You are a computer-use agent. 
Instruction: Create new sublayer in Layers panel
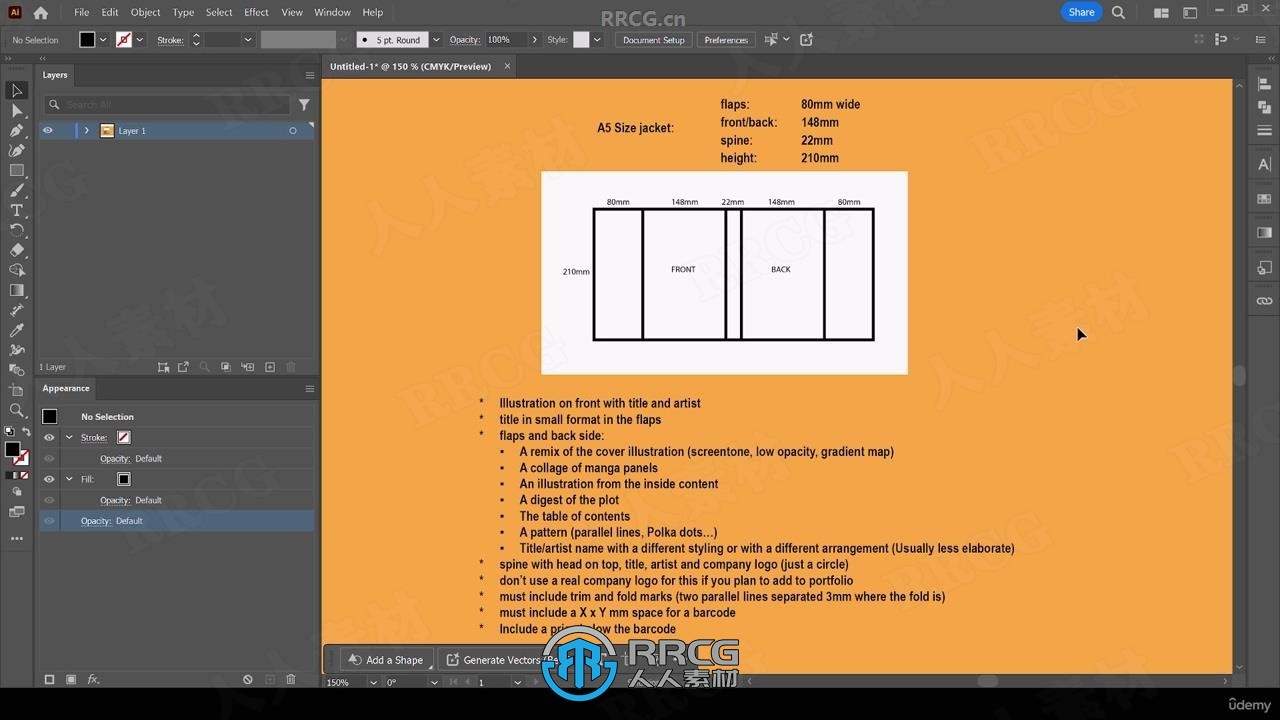pos(247,367)
